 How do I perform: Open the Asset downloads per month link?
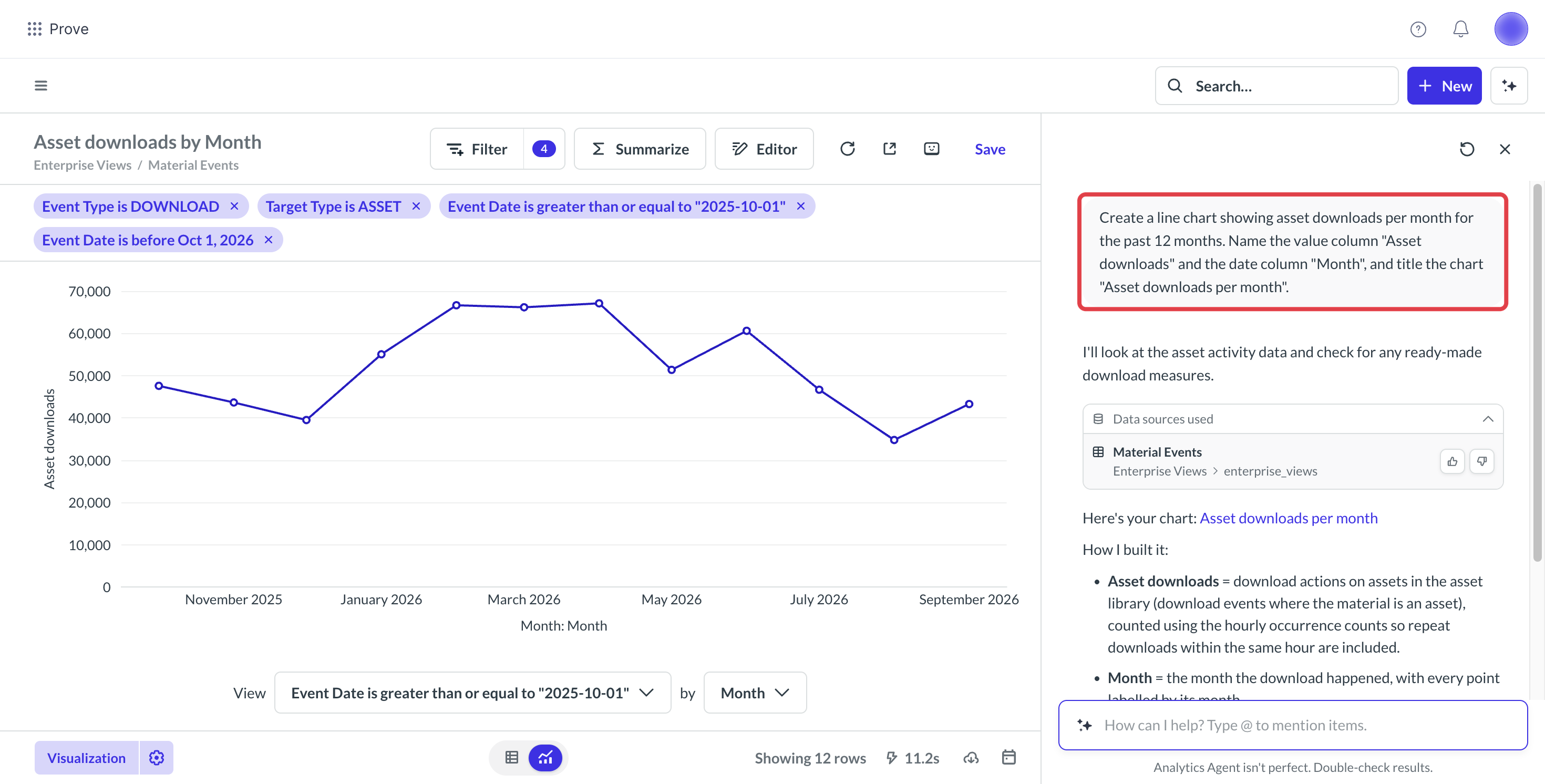(1289, 518)
